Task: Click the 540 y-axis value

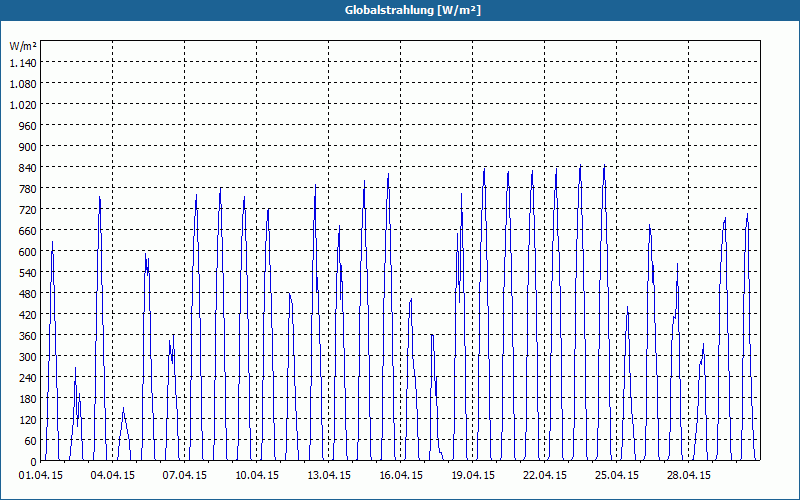Action: 29,272
